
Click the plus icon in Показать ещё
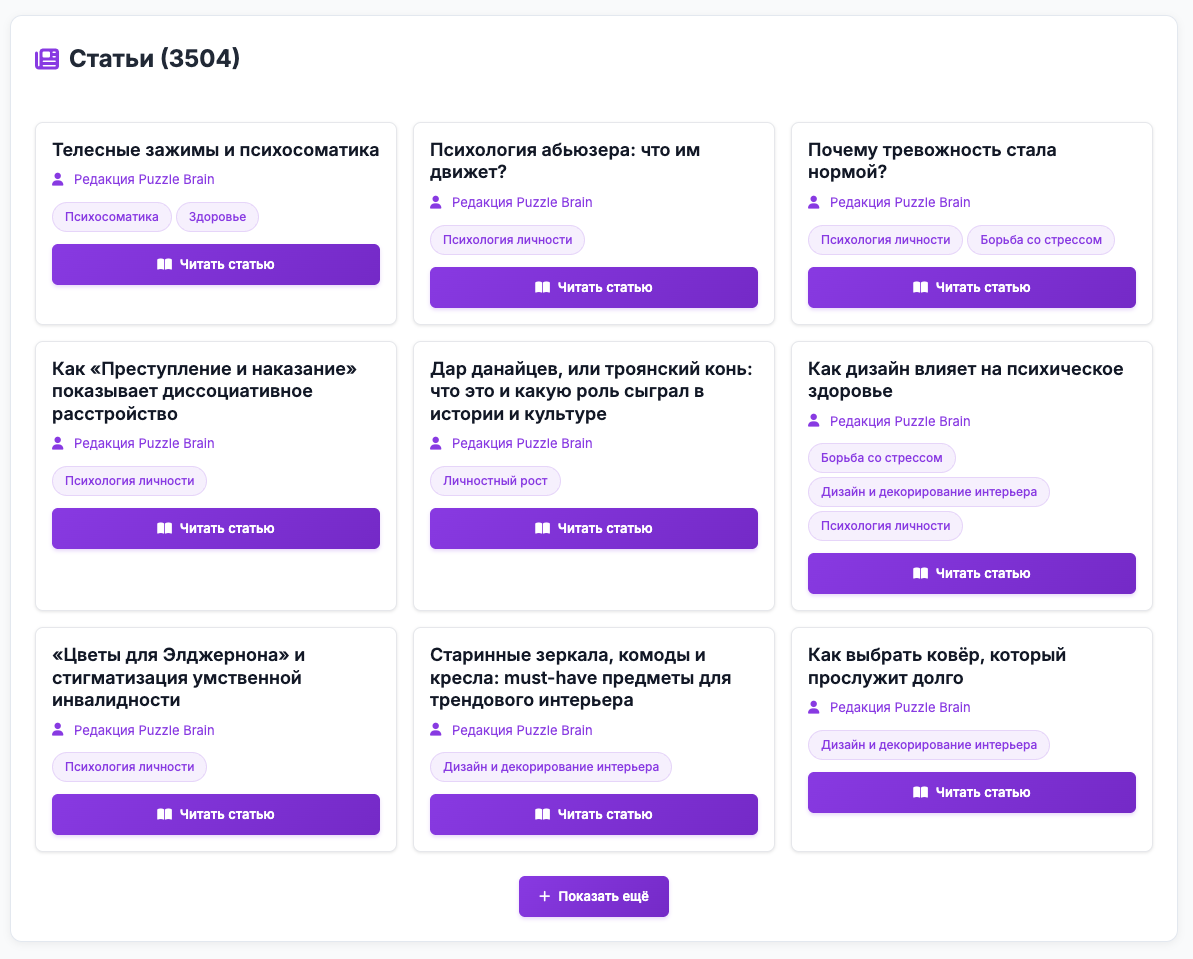pyautogui.click(x=545, y=897)
